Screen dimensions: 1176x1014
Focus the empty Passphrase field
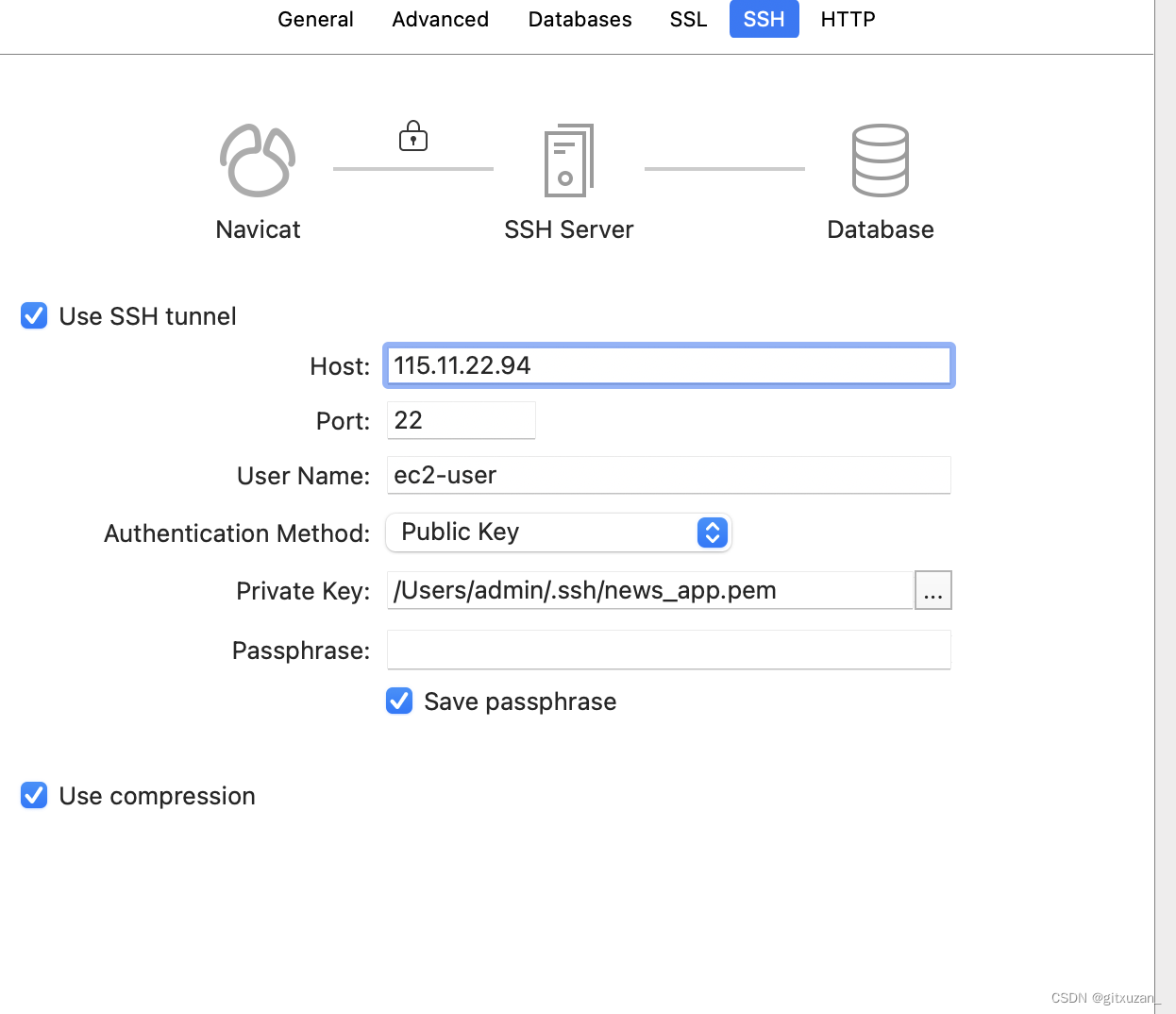669,650
